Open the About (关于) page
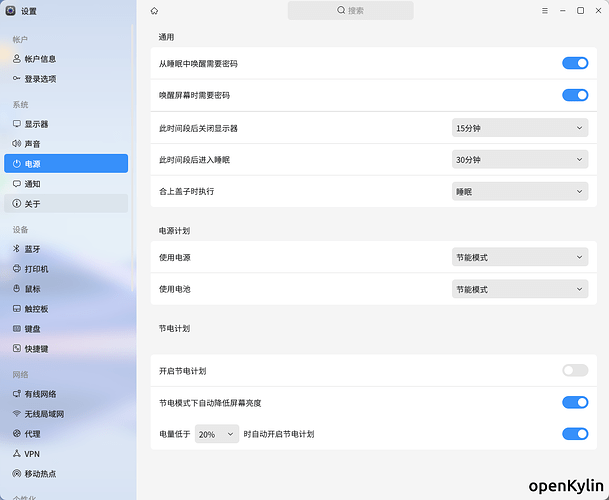 coord(32,204)
